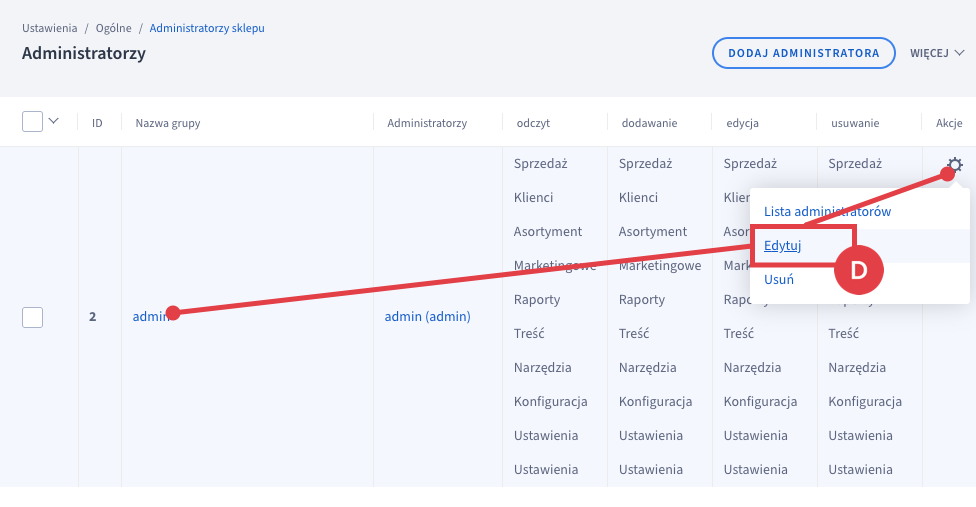
Task: Go to Ogólne in the breadcrumb
Action: pos(113,28)
